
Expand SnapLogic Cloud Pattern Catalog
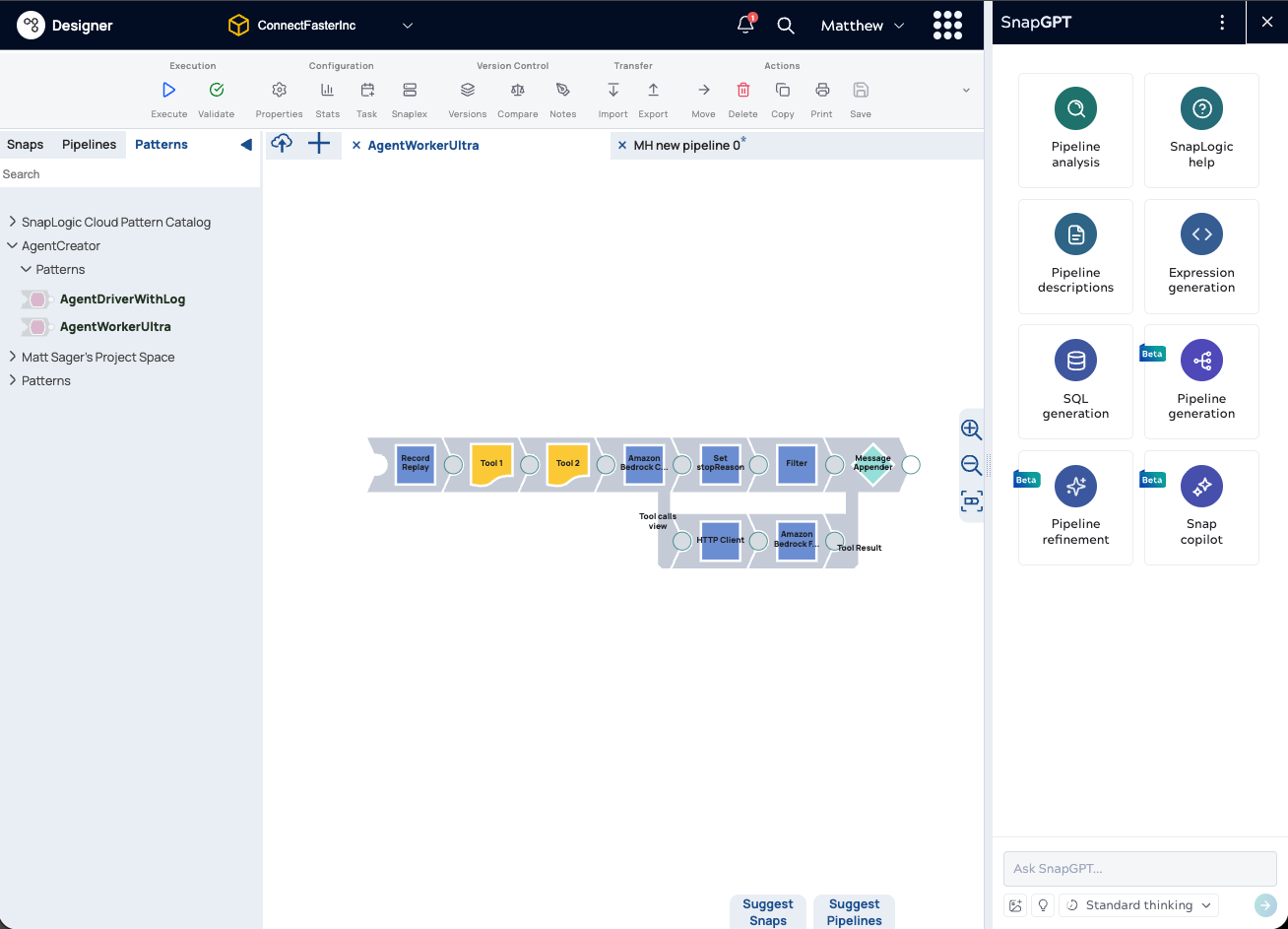click(13, 222)
